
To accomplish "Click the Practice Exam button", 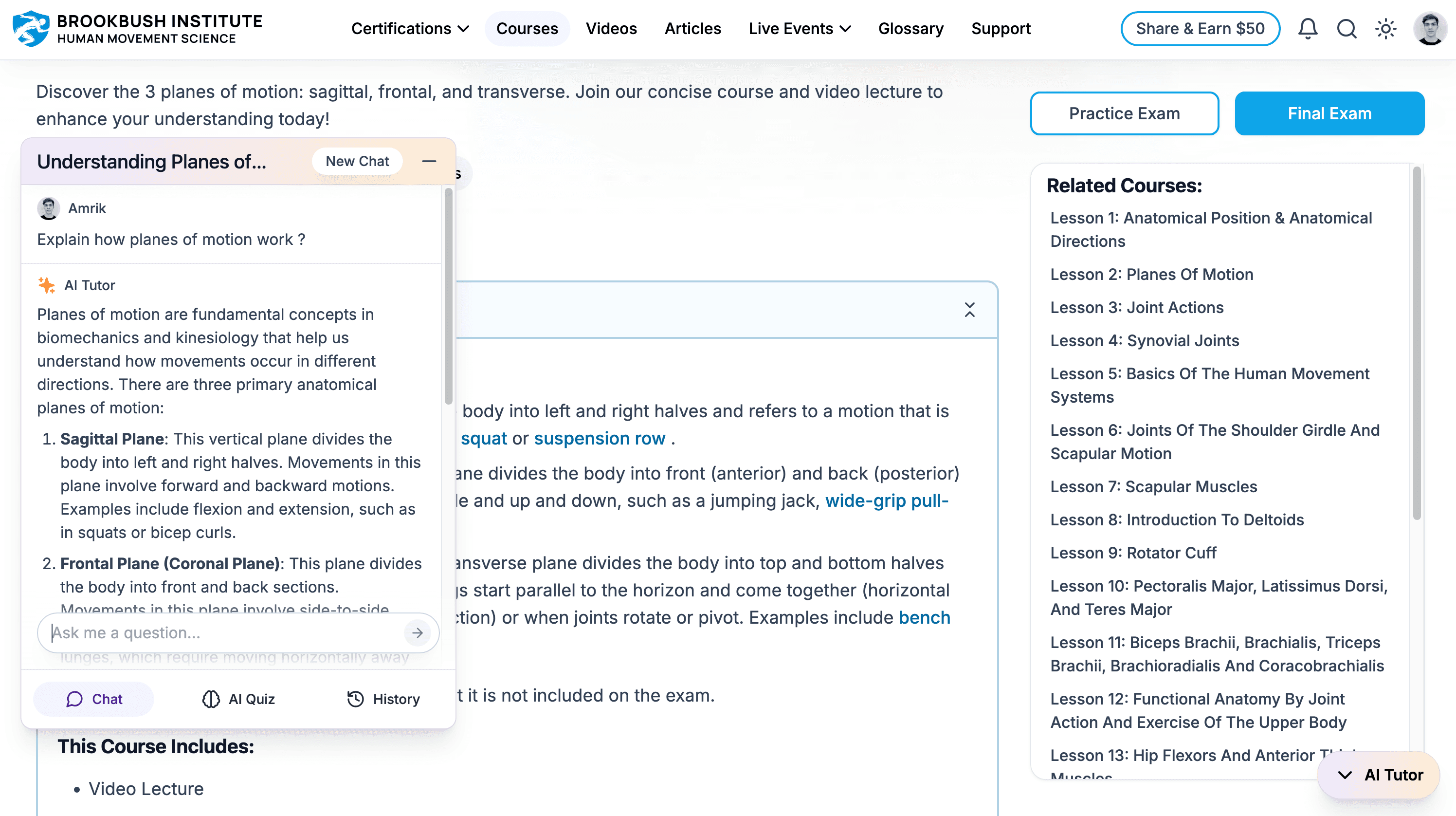I will click(x=1124, y=113).
